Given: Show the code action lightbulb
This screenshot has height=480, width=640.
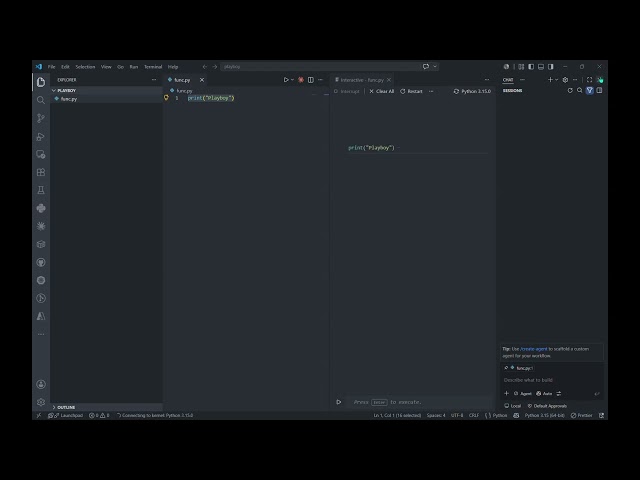Looking at the screenshot, I should (x=166, y=98).
